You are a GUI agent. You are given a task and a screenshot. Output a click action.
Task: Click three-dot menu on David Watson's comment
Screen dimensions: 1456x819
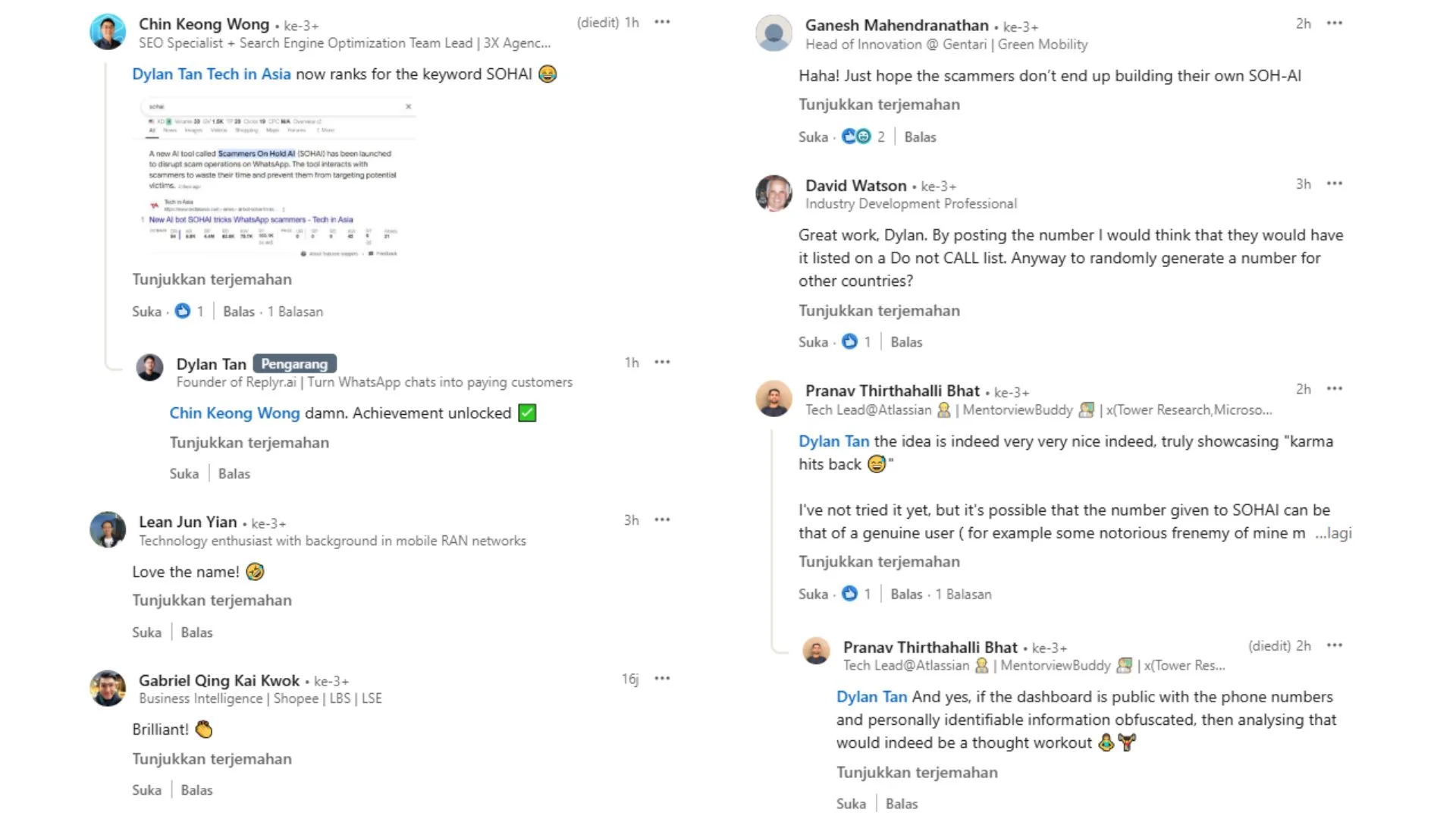point(1335,184)
